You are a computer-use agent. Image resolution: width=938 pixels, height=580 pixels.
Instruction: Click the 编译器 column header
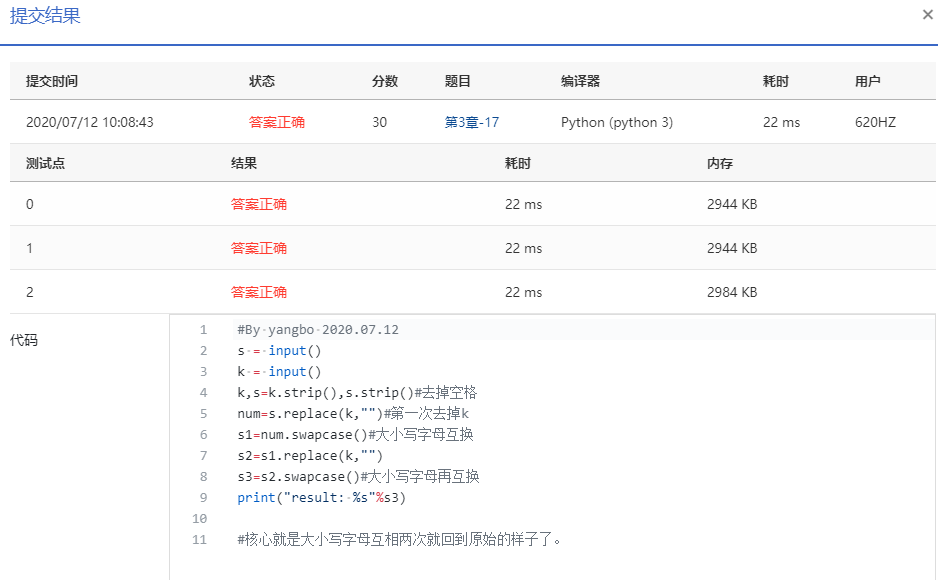click(580, 81)
